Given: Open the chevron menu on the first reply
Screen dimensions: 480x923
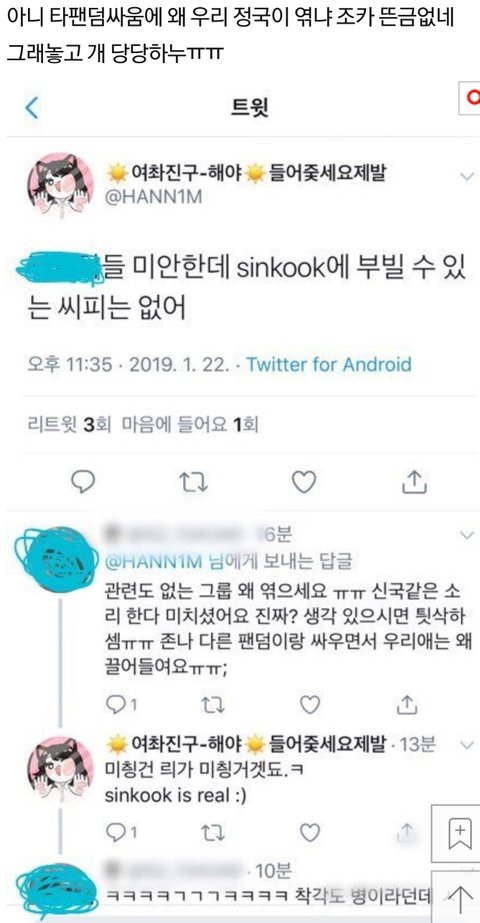Looking at the screenshot, I should pyautogui.click(x=466, y=535).
